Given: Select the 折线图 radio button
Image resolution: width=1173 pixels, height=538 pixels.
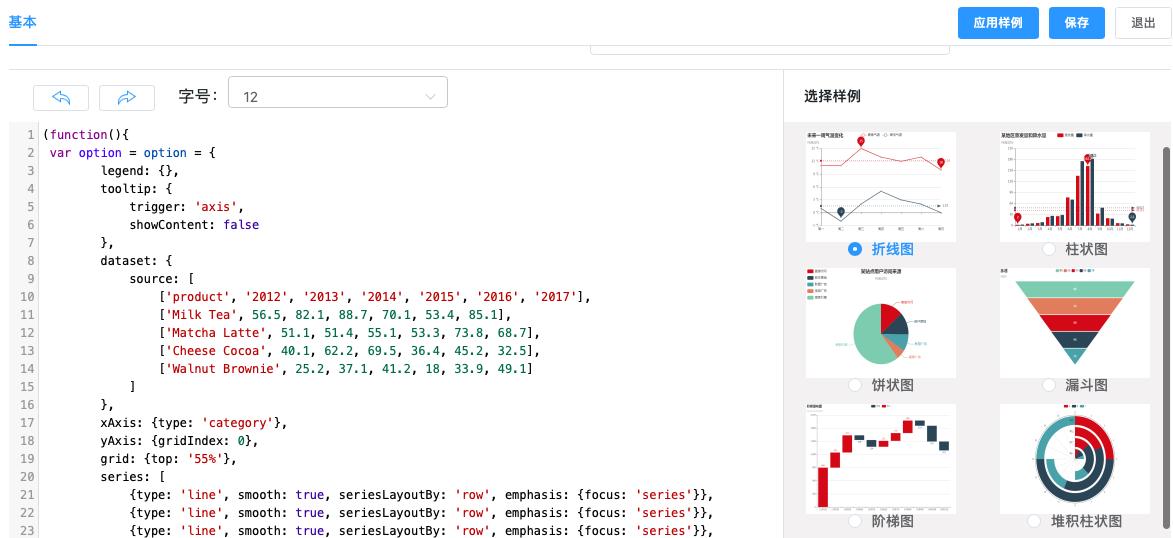Looking at the screenshot, I should tap(855, 249).
